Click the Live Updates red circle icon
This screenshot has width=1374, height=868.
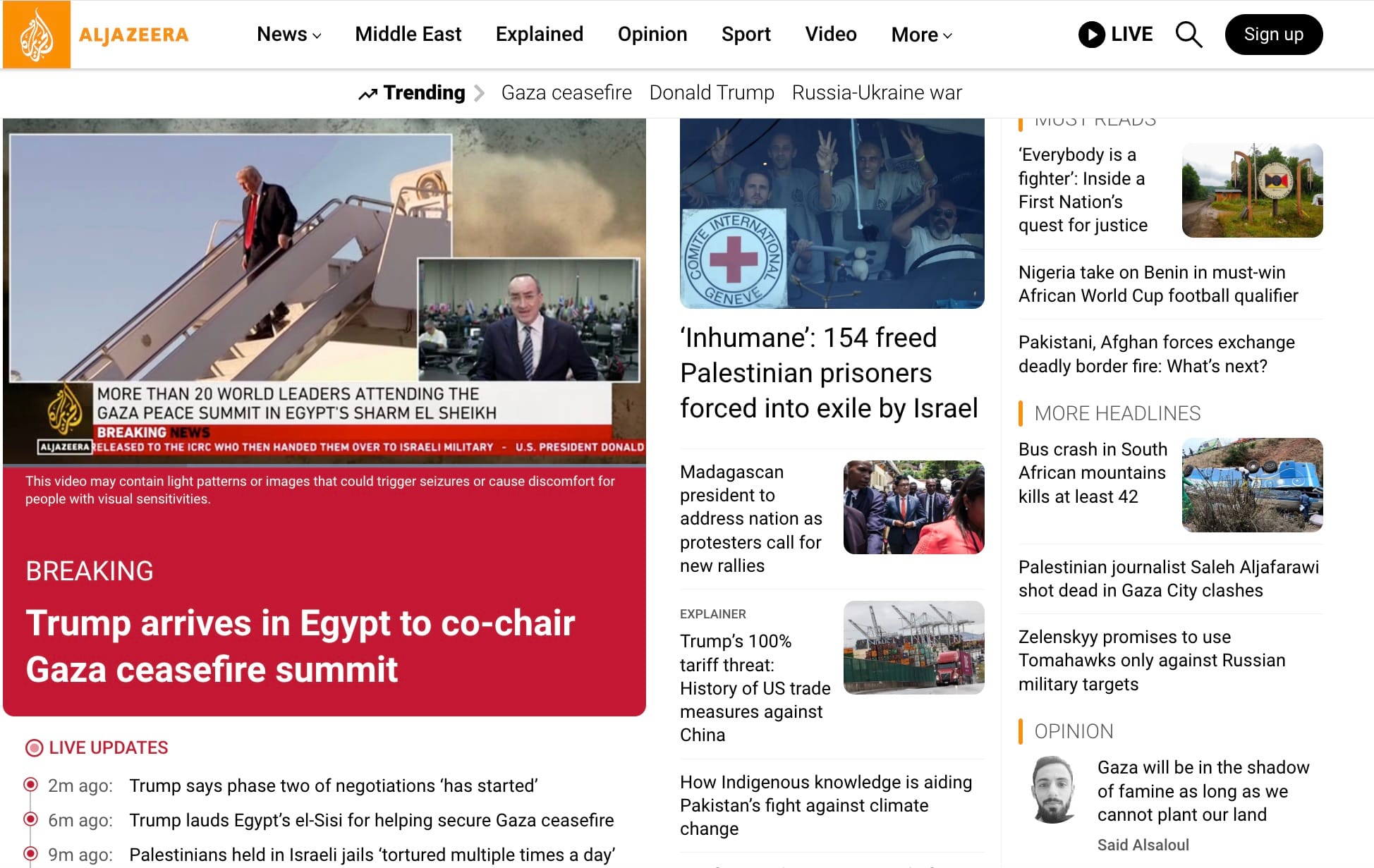34,748
